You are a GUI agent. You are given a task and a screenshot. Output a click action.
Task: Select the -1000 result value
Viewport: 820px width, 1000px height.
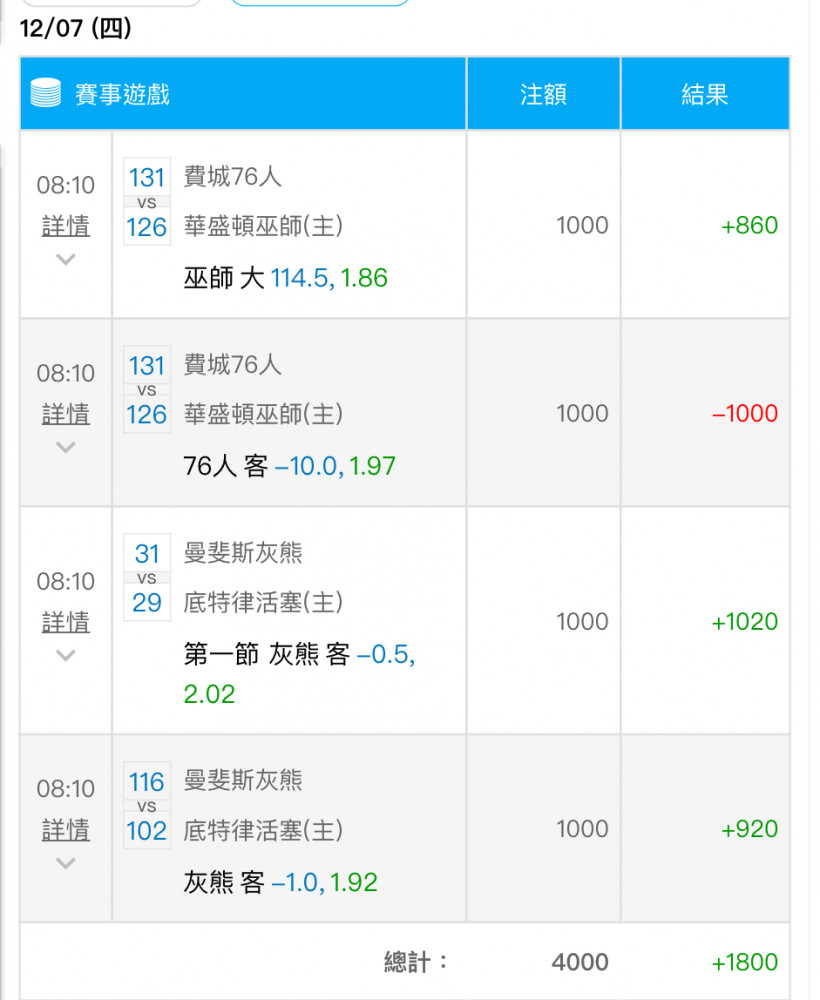[745, 413]
